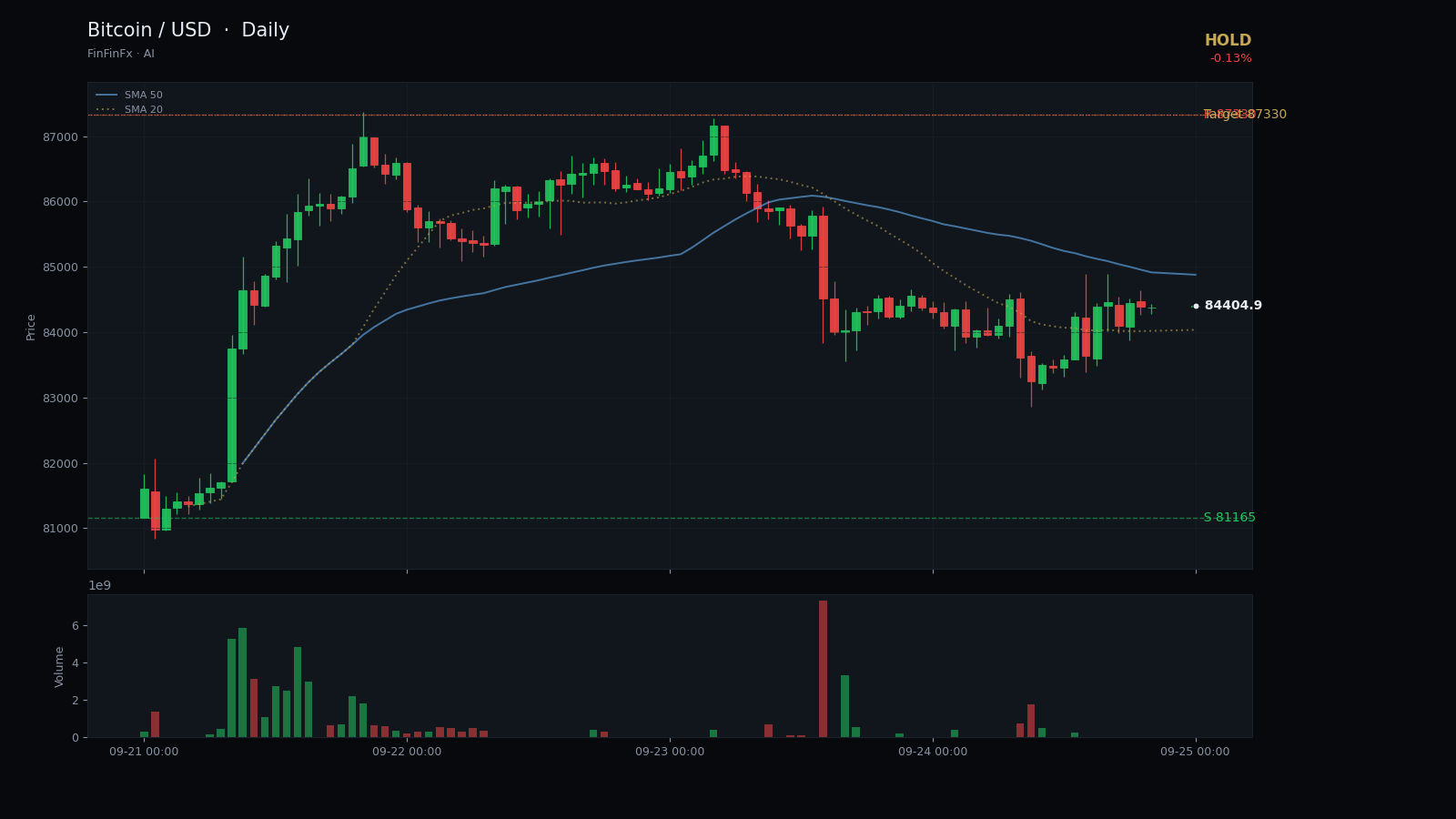This screenshot has height=819, width=1456.
Task: Click the "Bitcoin / USD · Daily" chart title
Action: (188, 31)
